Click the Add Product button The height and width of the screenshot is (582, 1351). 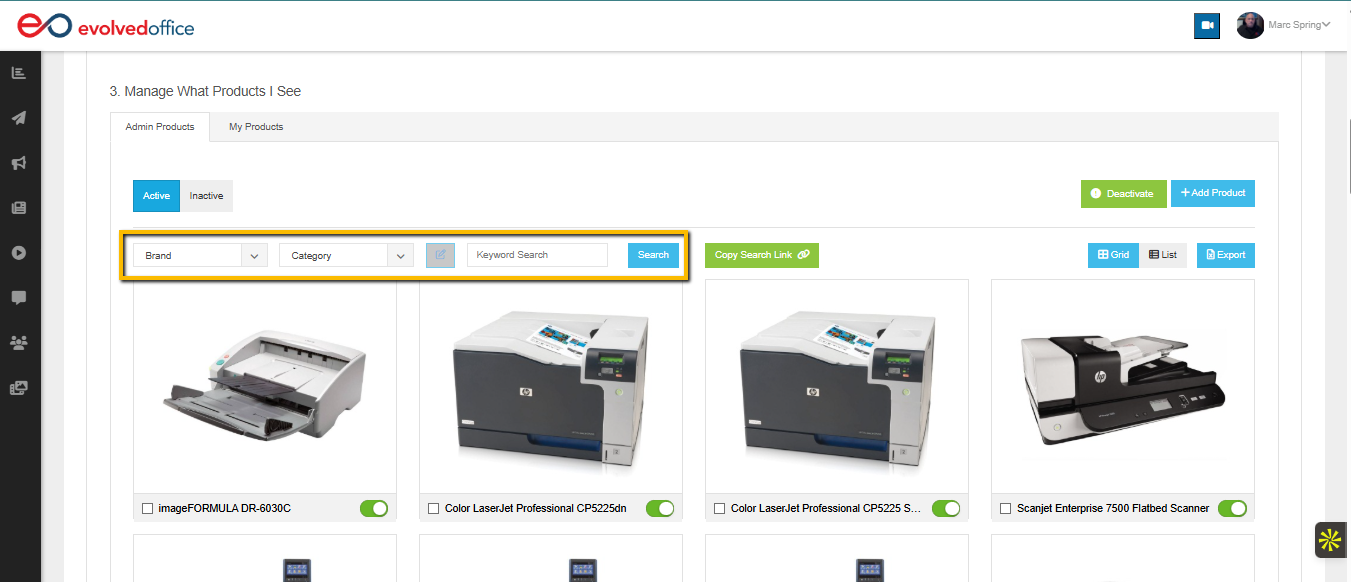1213,193
